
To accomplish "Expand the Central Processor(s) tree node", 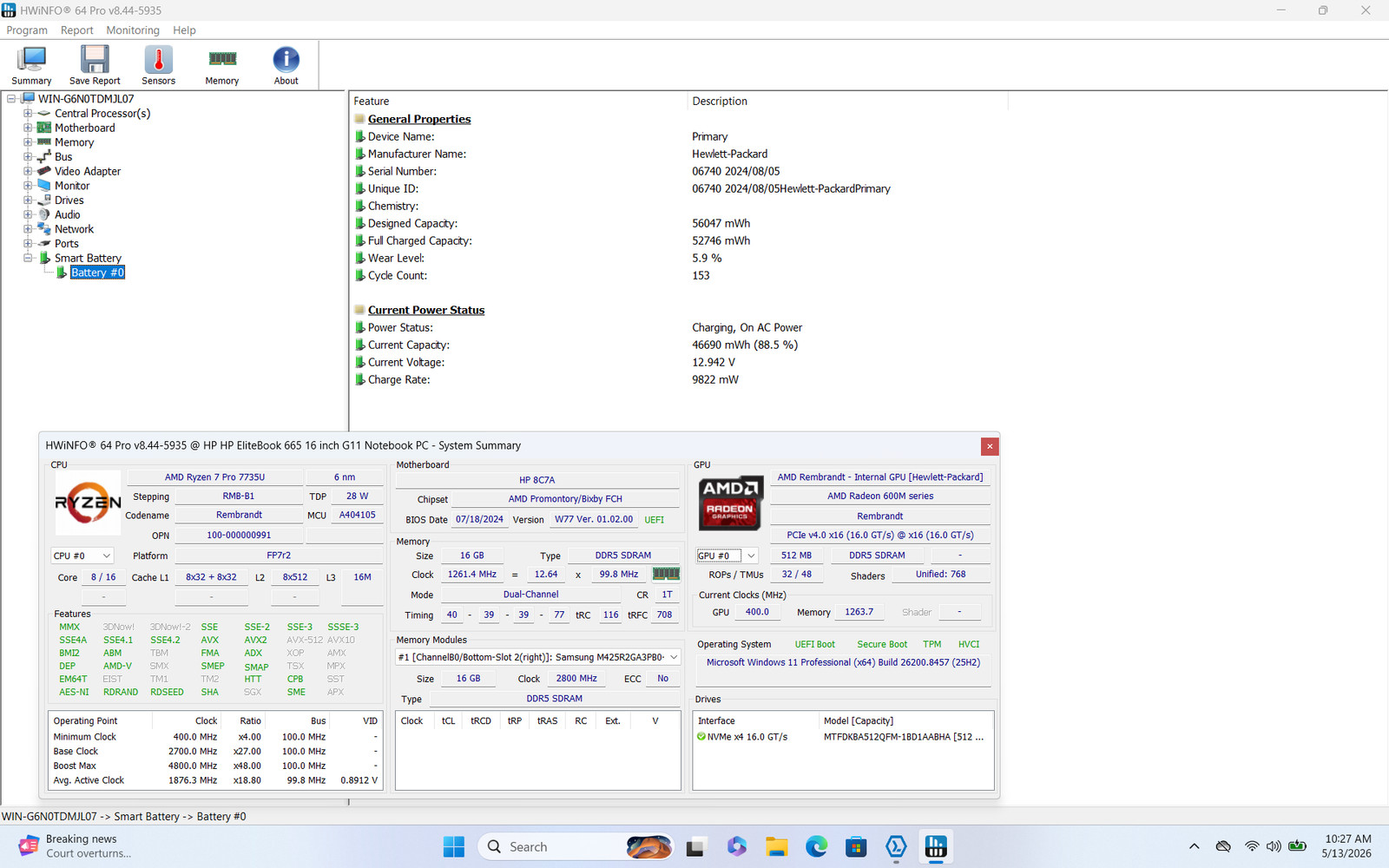I will pyautogui.click(x=28, y=114).
